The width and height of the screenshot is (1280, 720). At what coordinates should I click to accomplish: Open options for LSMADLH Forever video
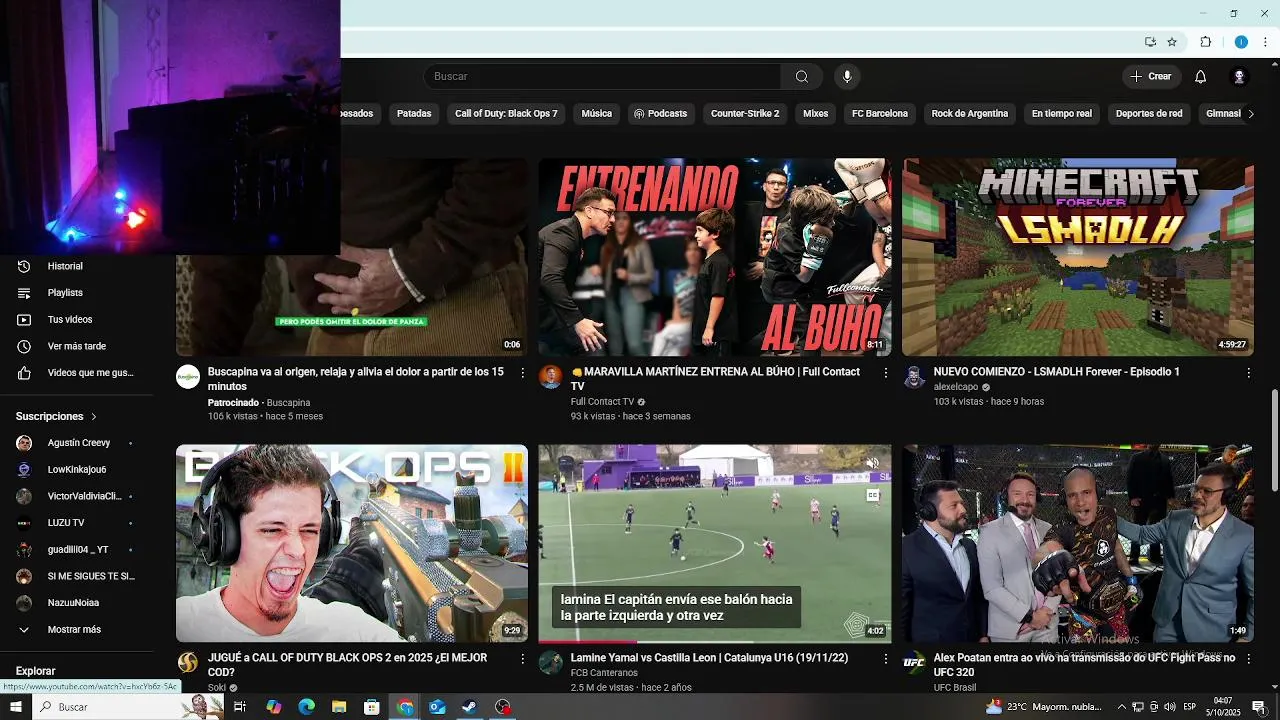pos(1248,372)
